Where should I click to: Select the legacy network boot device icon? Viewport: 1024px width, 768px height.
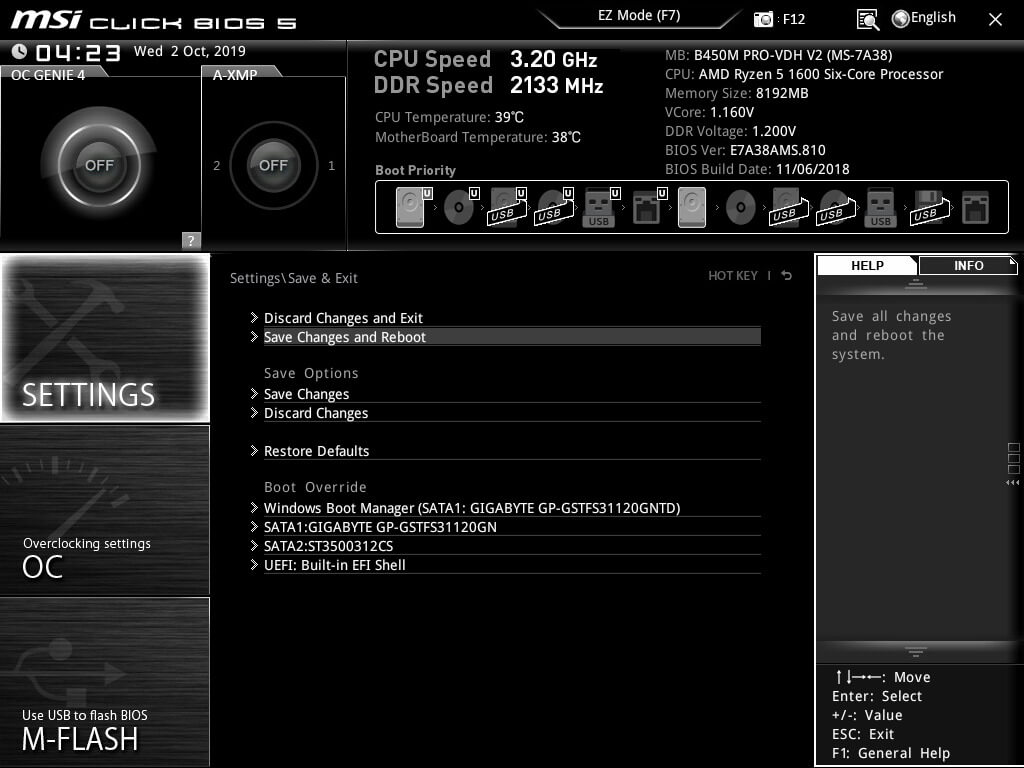pyautogui.click(x=976, y=208)
